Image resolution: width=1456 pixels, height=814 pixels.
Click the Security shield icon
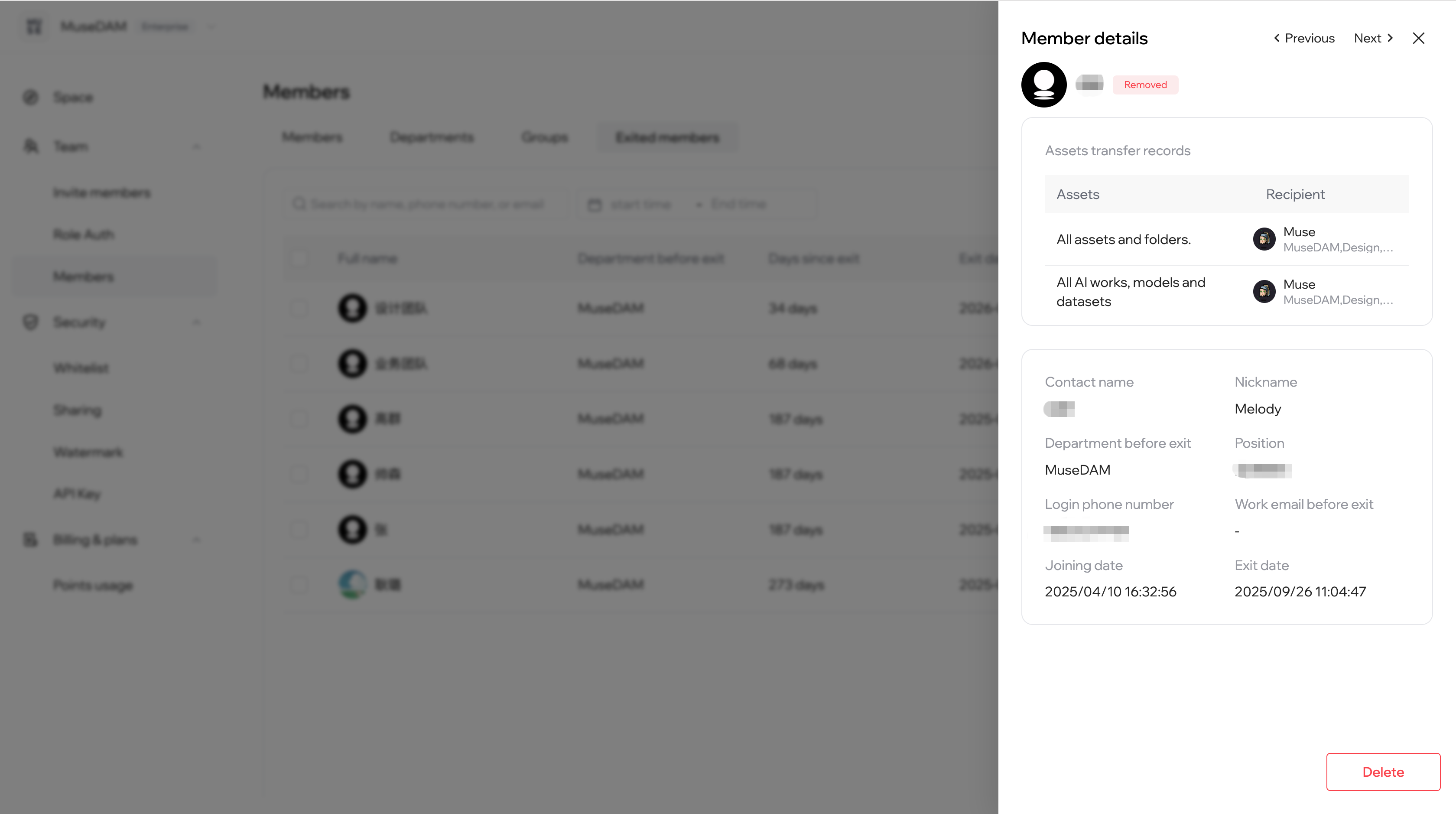coord(30,322)
